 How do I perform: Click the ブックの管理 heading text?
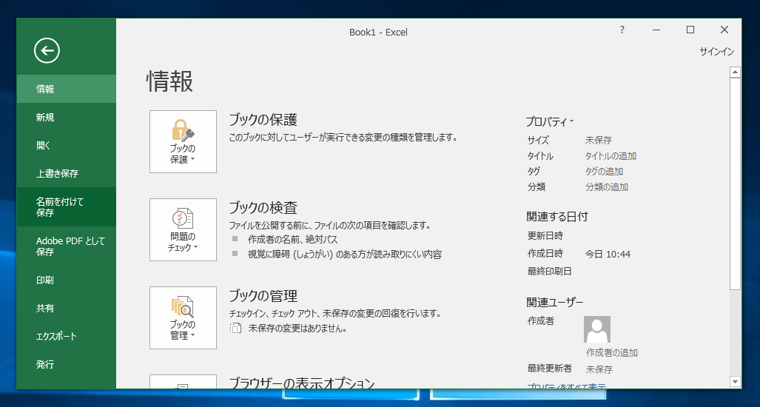(263, 296)
